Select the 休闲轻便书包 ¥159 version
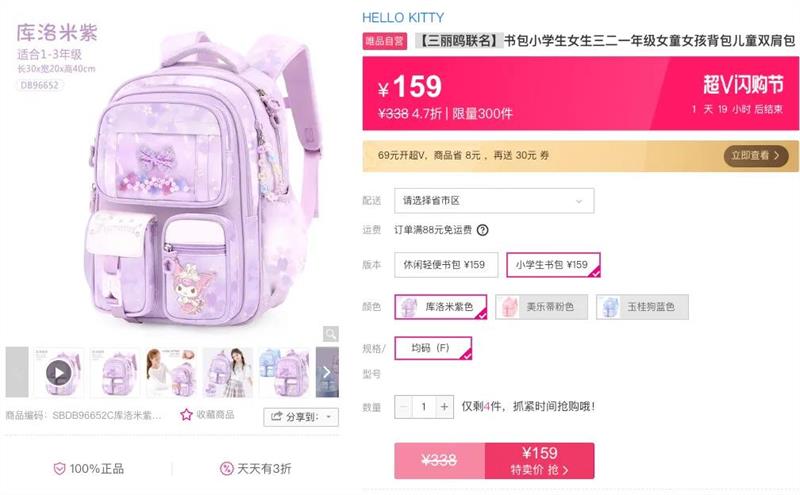Viewport: 800px width, 495px height. click(446, 265)
